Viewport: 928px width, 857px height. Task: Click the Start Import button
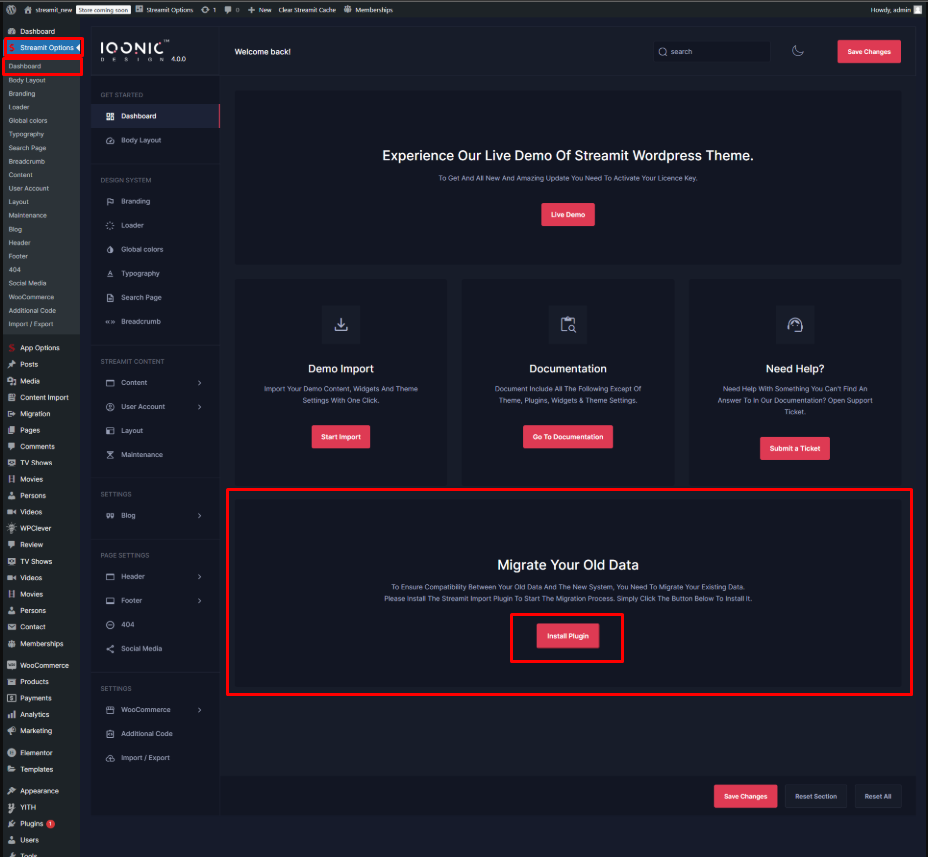click(x=341, y=437)
